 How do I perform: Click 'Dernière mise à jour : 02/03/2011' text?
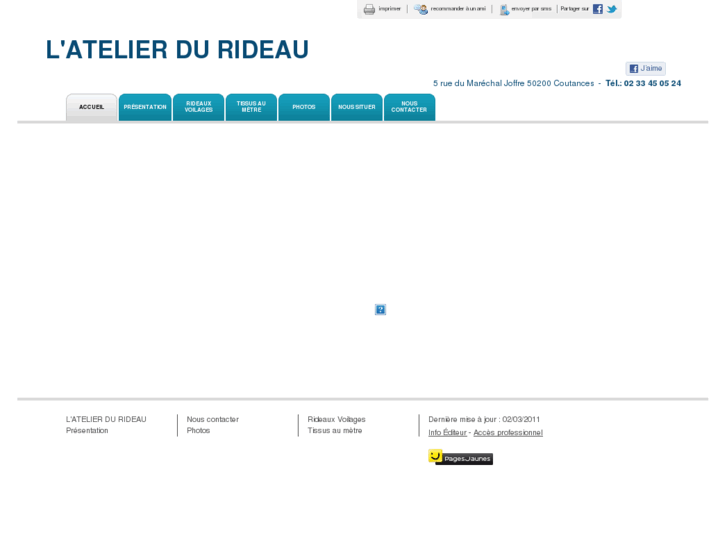pyautogui.click(x=484, y=419)
